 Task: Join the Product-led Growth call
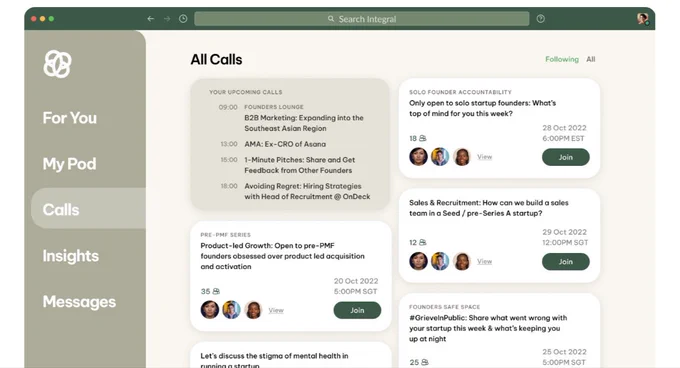point(357,310)
